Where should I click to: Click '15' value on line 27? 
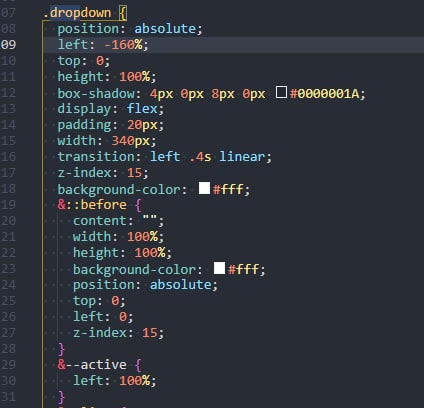[x=150, y=333]
